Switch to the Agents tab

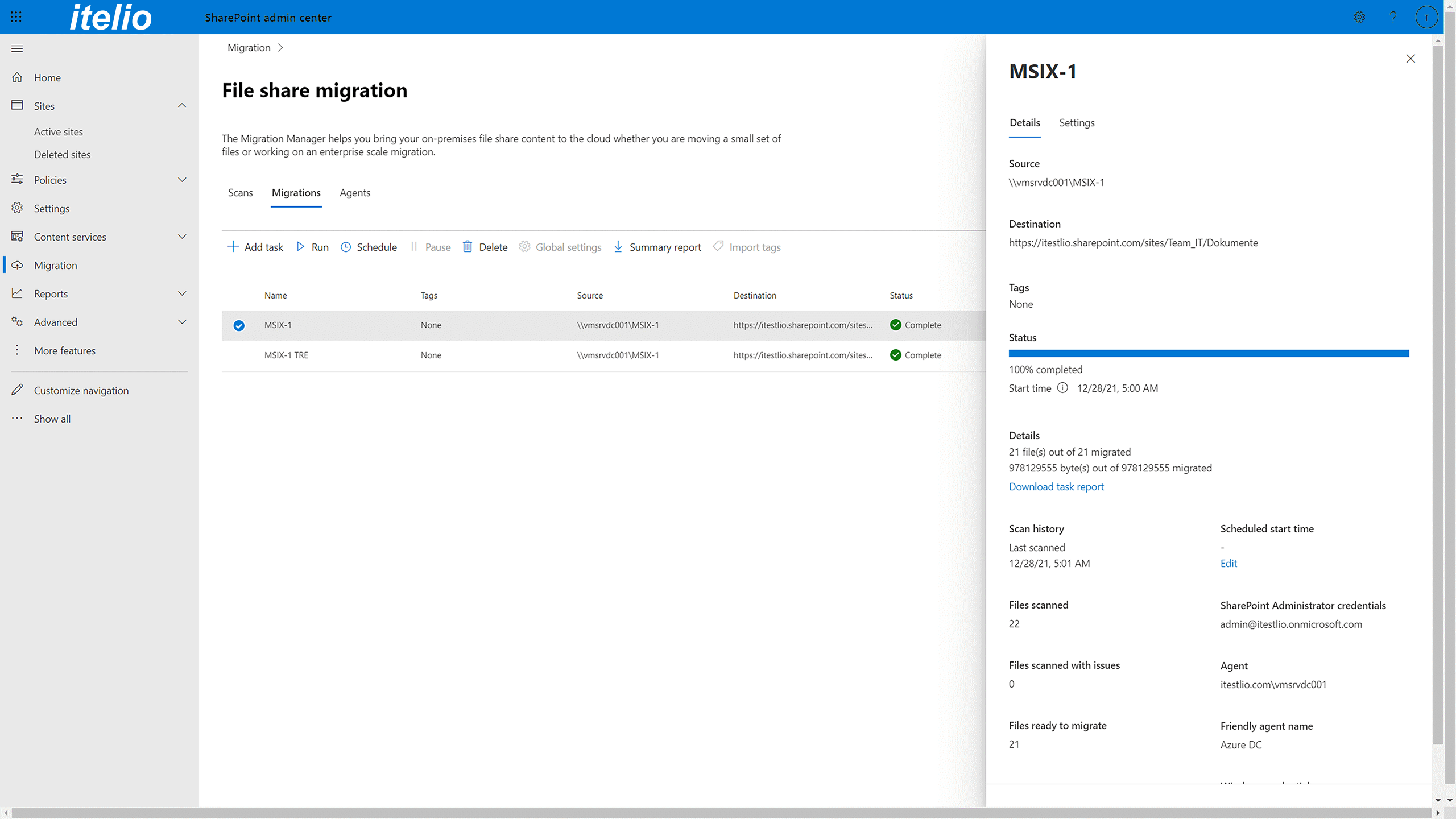pyautogui.click(x=355, y=193)
